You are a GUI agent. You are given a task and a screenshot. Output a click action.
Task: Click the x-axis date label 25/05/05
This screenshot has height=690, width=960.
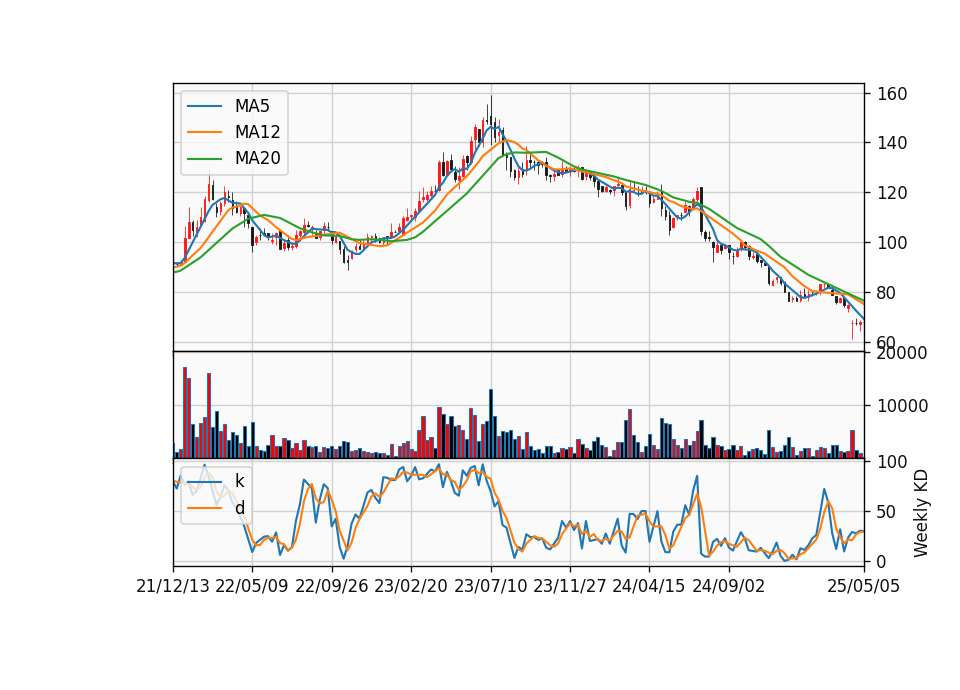coord(864,586)
